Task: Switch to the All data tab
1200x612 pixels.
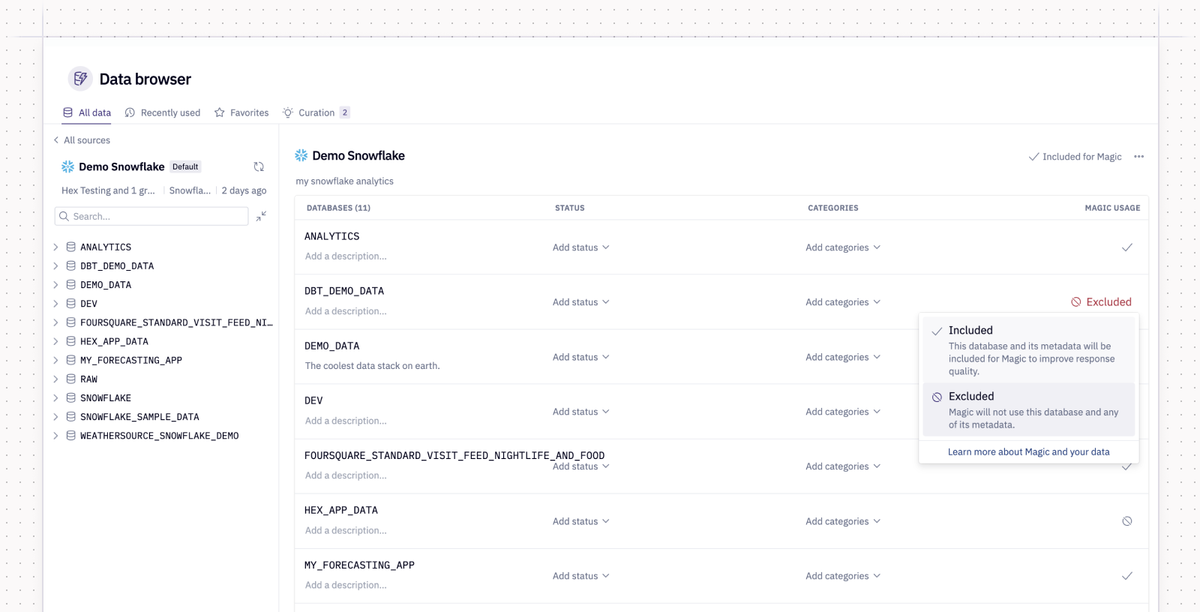Action: point(87,113)
